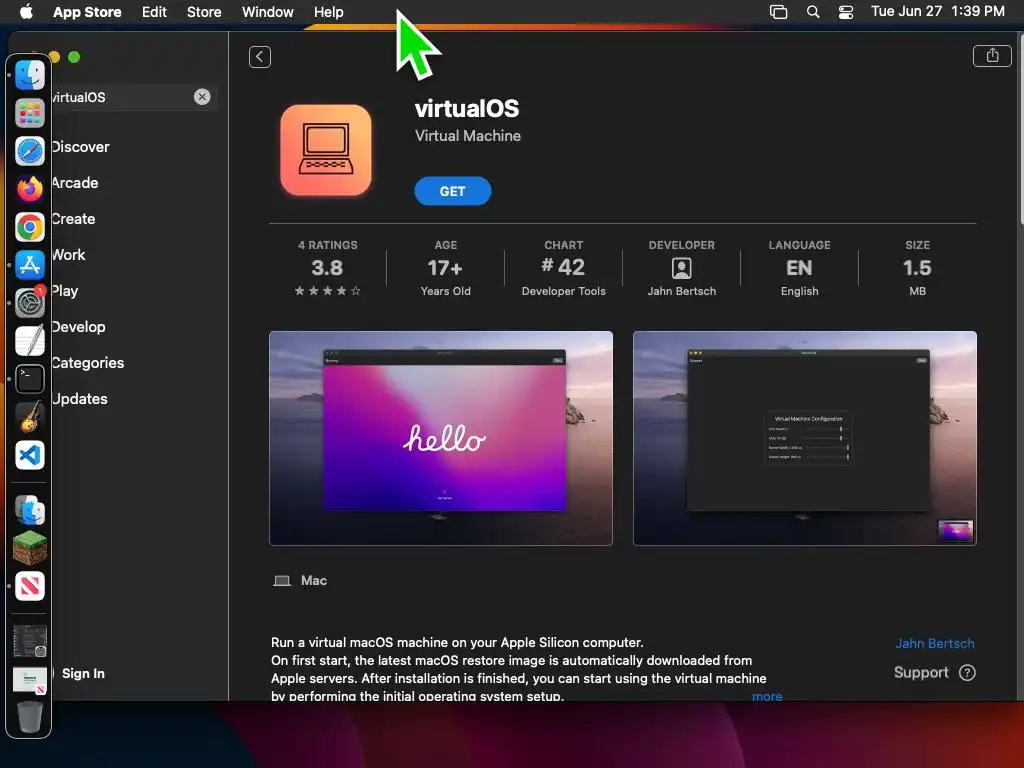1024x768 pixels.
Task: Open Control Center in menu bar
Action: (x=846, y=12)
